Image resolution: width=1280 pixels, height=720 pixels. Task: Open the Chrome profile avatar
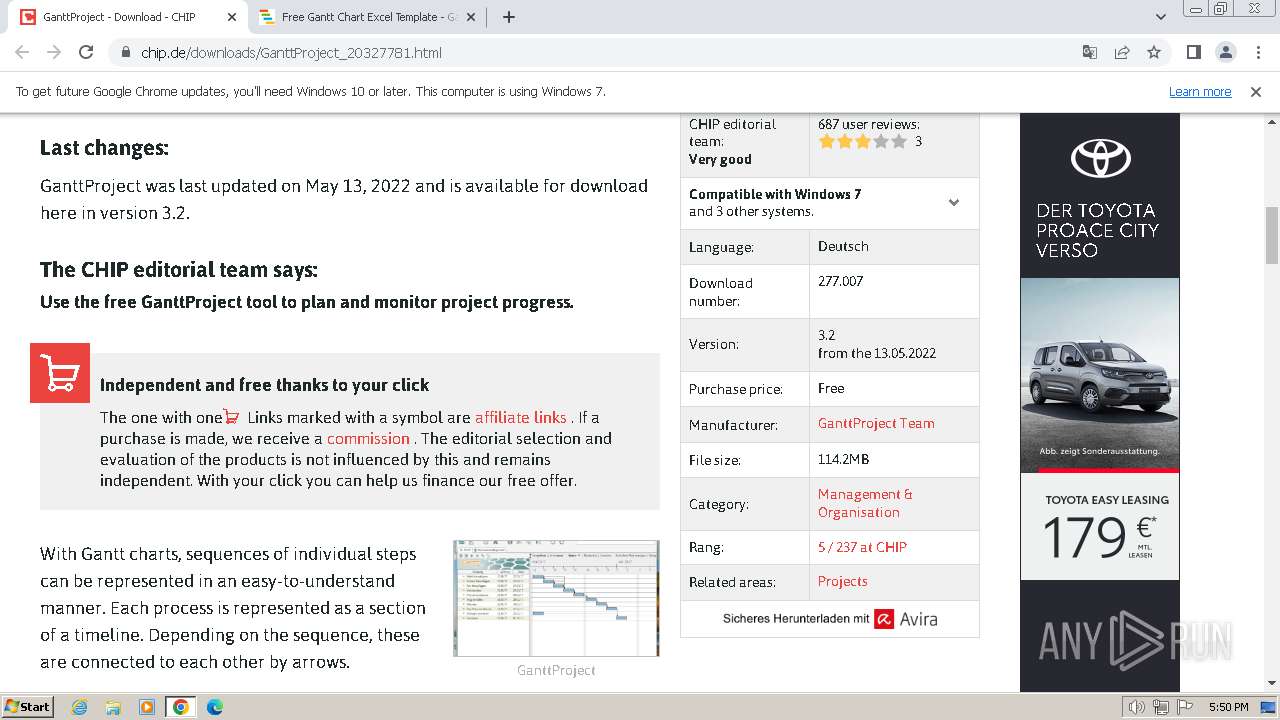coord(1225,52)
